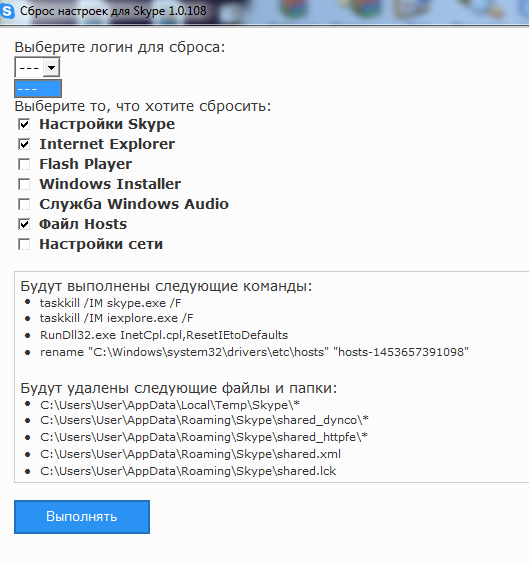Click the Выполнять button

(x=82, y=517)
